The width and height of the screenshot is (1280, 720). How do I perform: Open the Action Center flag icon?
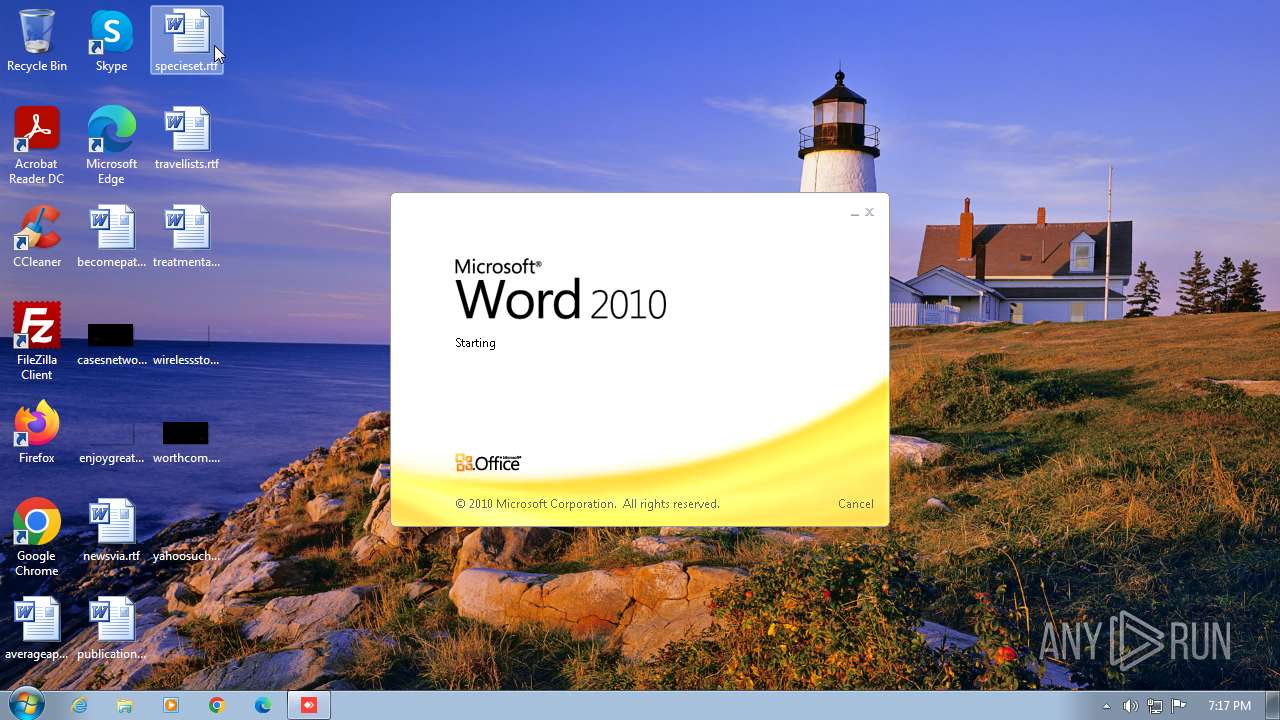pyautogui.click(x=1179, y=706)
